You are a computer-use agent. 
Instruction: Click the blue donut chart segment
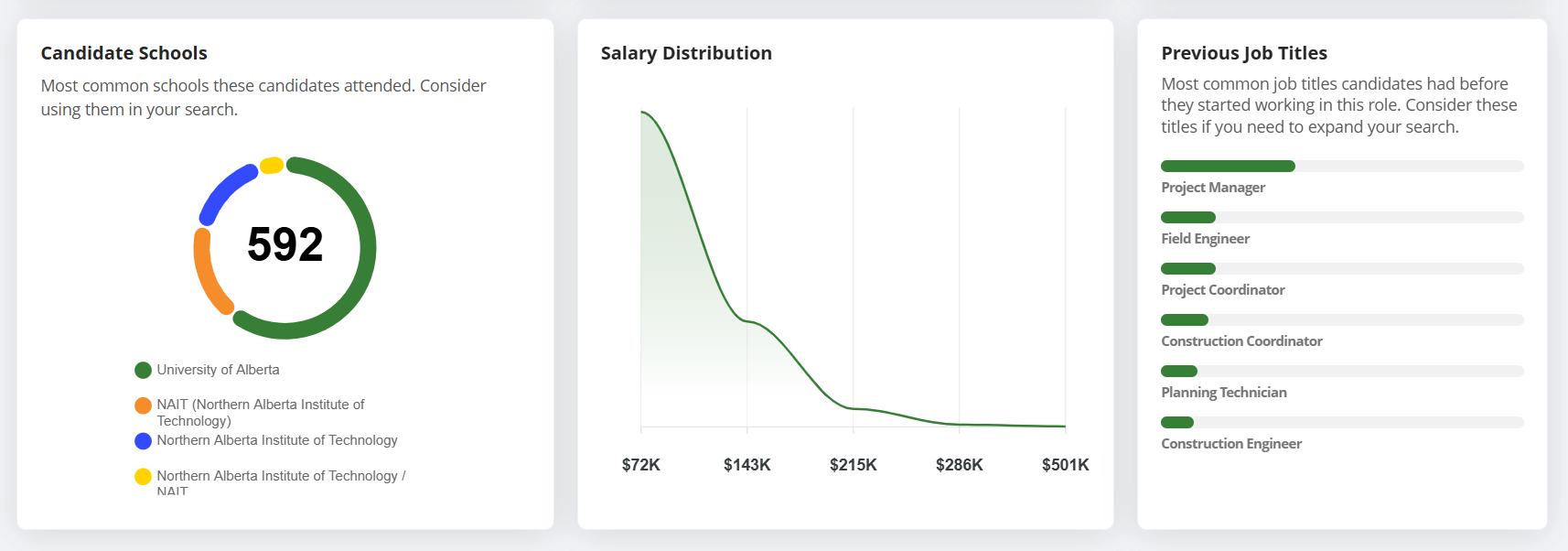(225, 190)
